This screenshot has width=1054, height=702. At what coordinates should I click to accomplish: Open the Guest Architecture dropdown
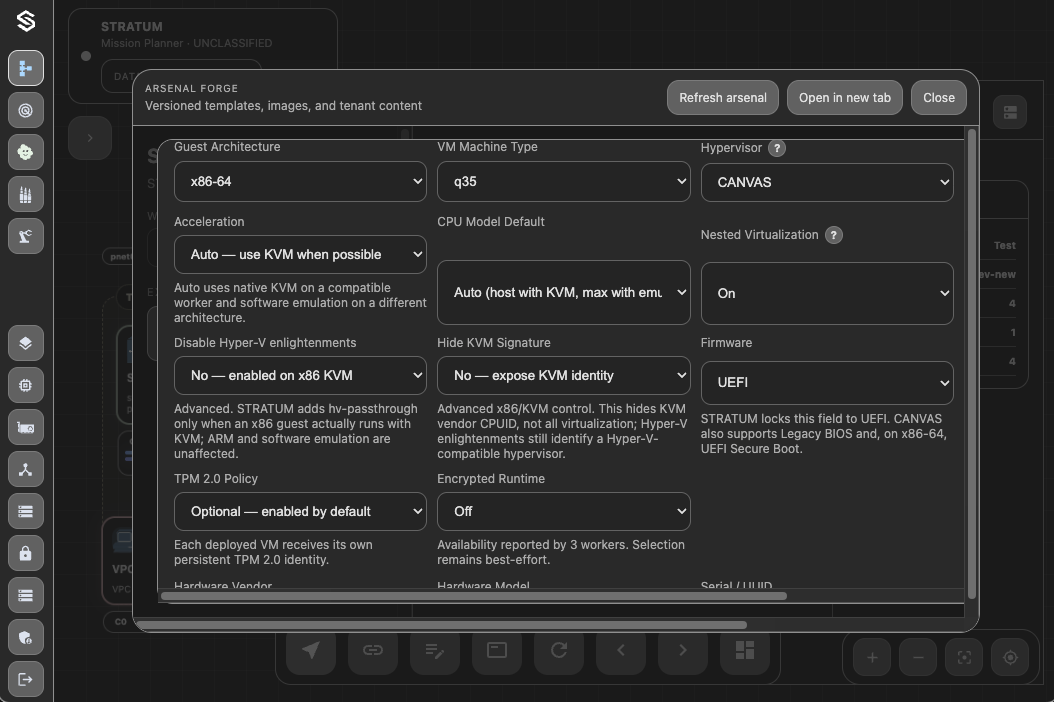(300, 182)
